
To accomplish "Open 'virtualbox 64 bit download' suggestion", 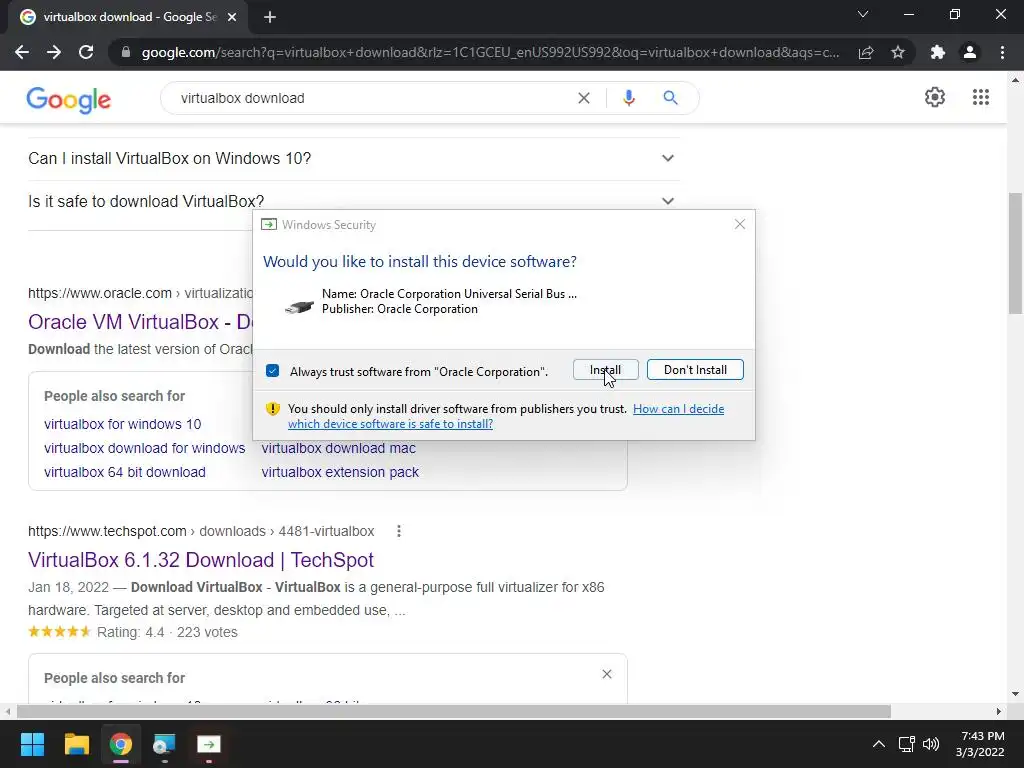I will tap(125, 472).
